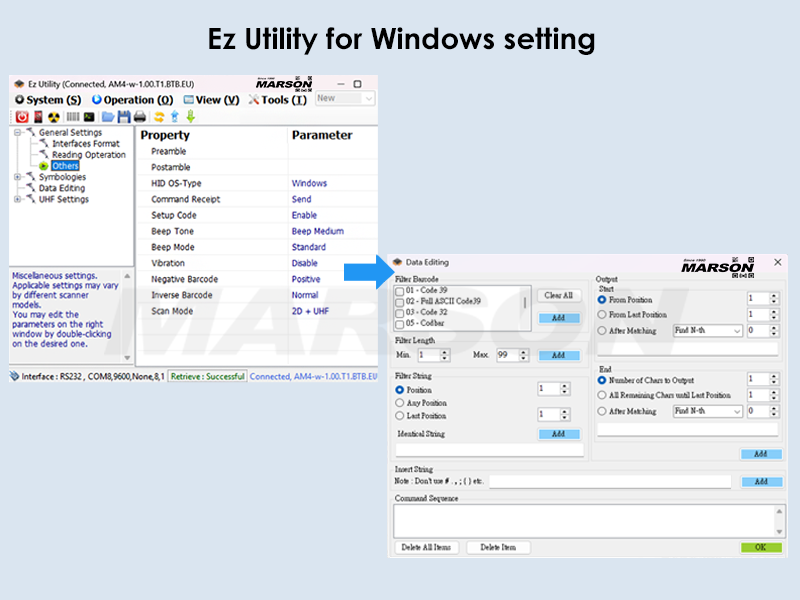Open the System (S) menu
The width and height of the screenshot is (800, 600).
point(48,100)
